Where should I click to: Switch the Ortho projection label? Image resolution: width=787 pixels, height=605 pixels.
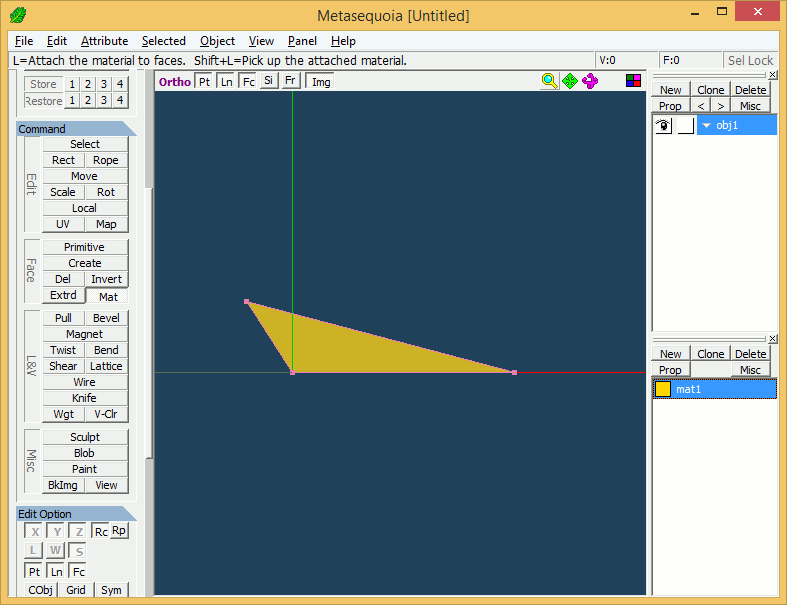pos(175,81)
